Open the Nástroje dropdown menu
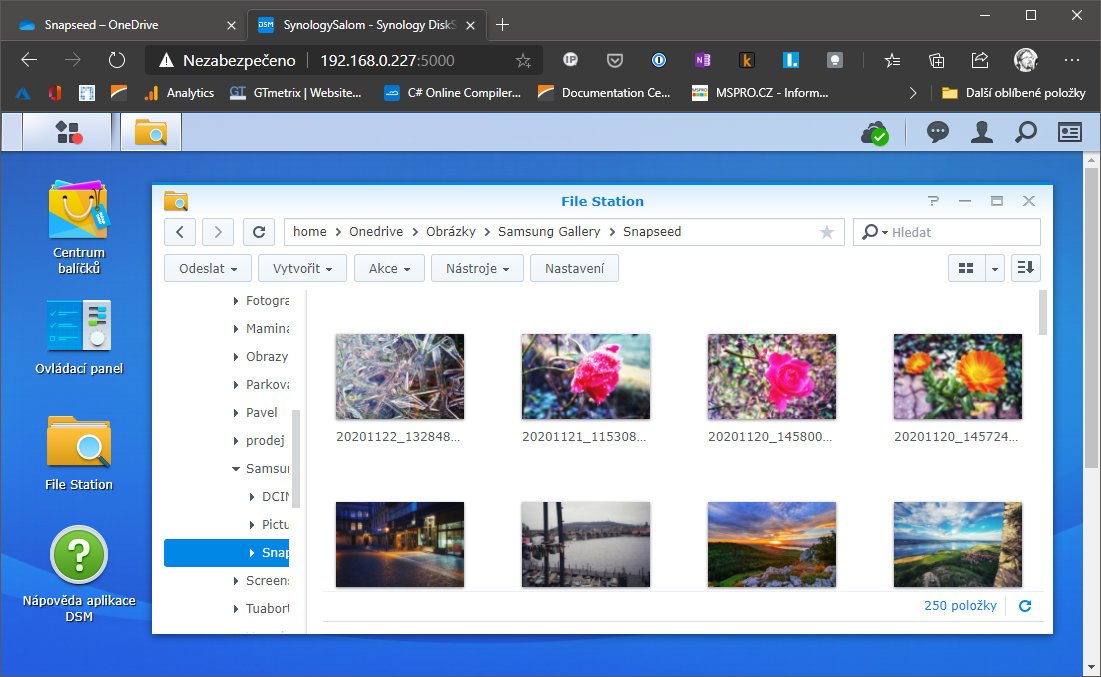 477,268
